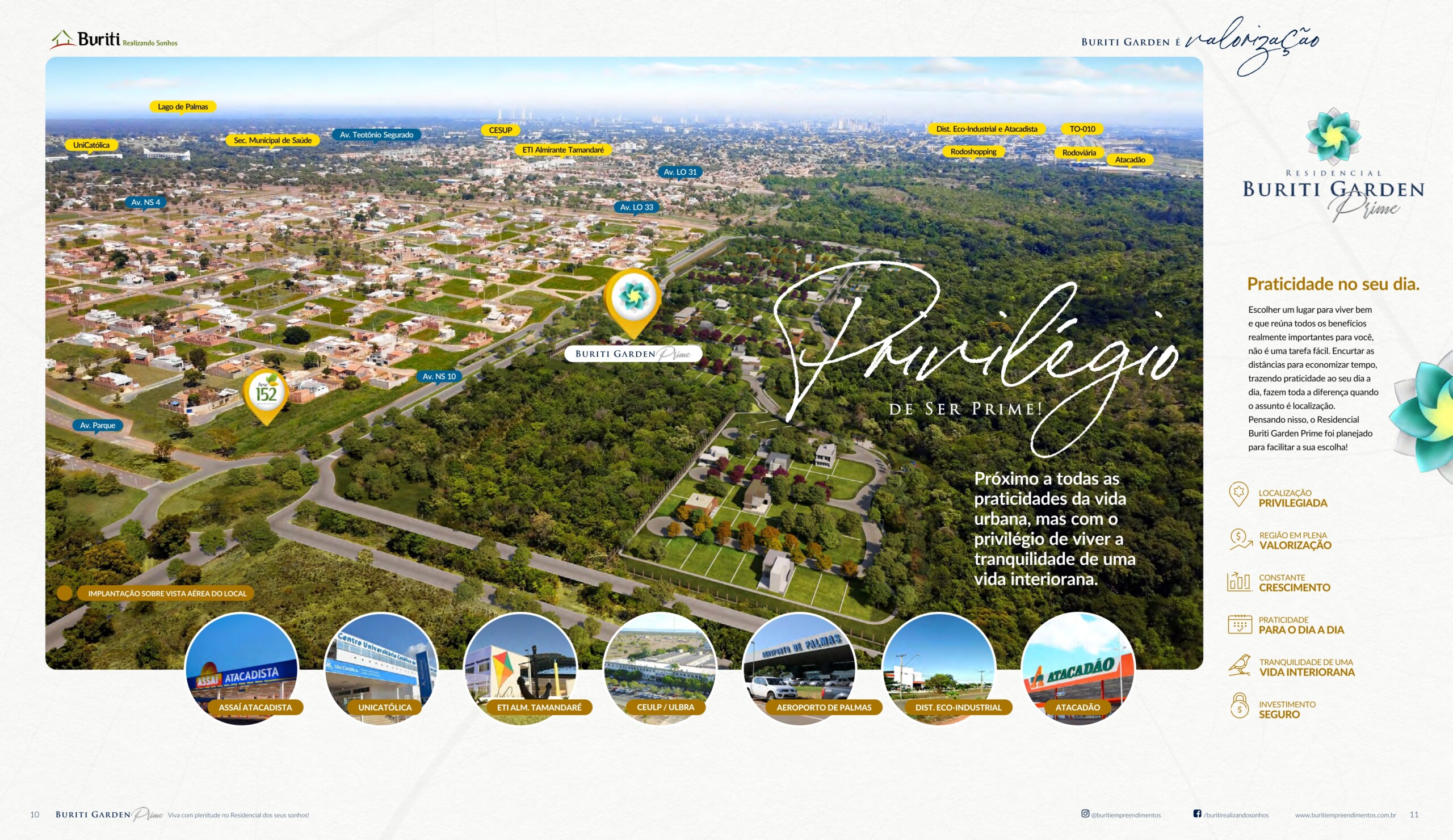Image resolution: width=1453 pixels, height=840 pixels.
Task: Click the Rodoviária map label
Action: pyautogui.click(x=1079, y=153)
